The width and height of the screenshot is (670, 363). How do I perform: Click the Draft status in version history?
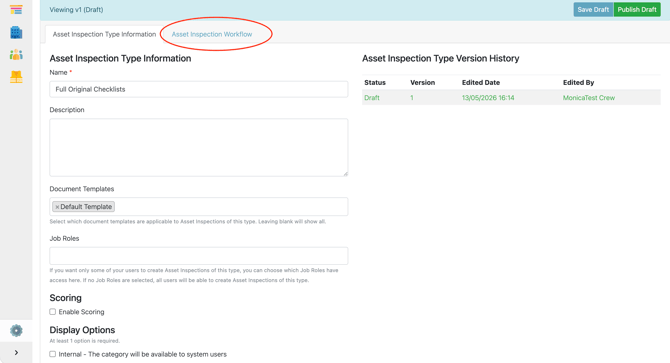coord(372,98)
